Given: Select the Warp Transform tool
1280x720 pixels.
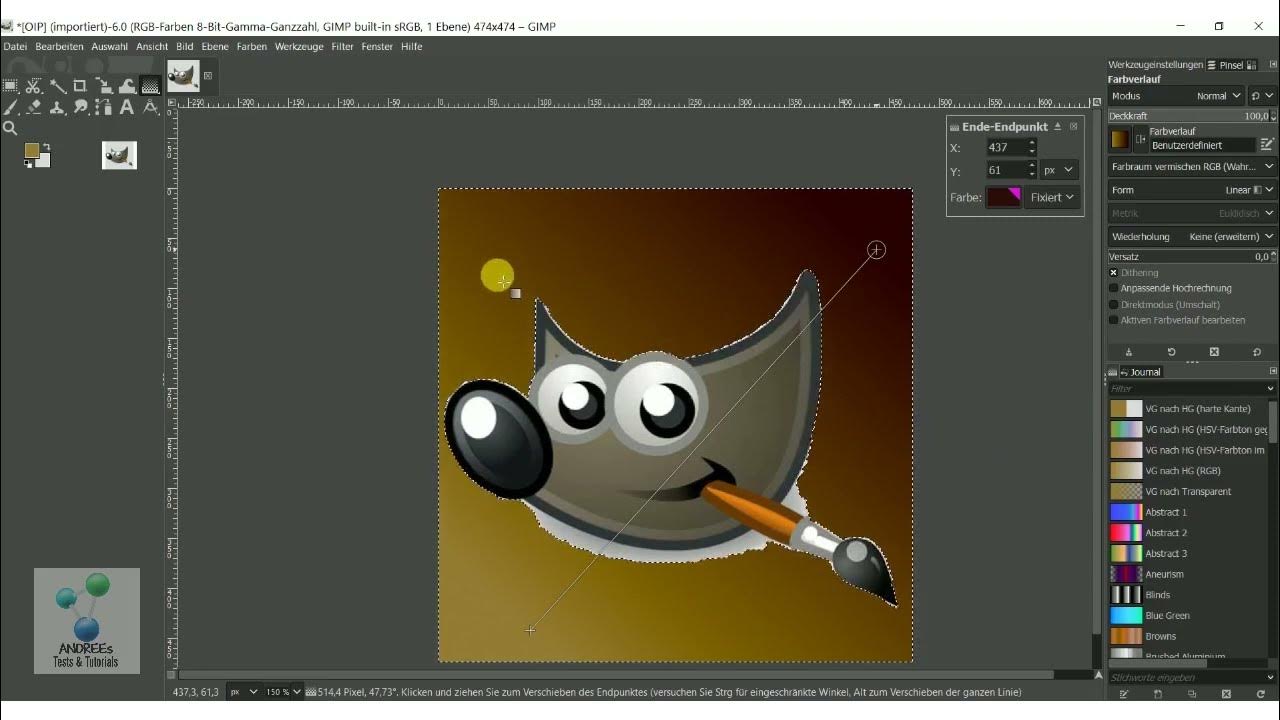Looking at the screenshot, I should tap(127, 86).
